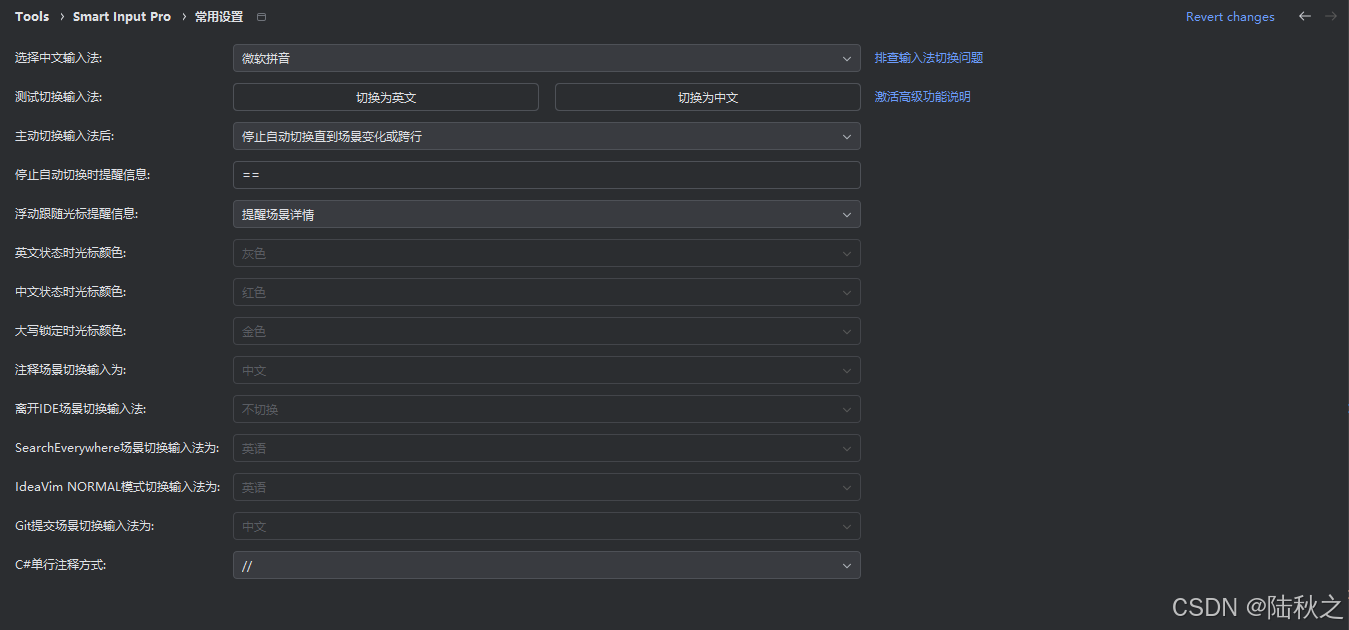Click the C#单行注释方式 label
The height and width of the screenshot is (630, 1349).
click(x=60, y=565)
